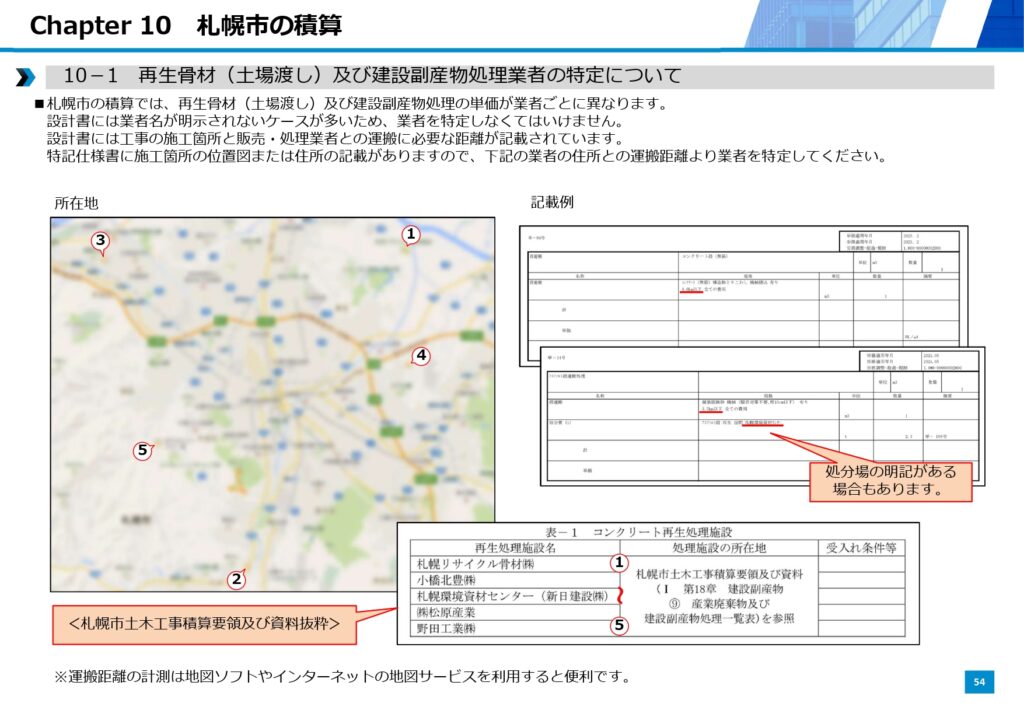The height and width of the screenshot is (724, 1024).
Task: Click the 再生処理施設名 column header
Action: coord(515,547)
